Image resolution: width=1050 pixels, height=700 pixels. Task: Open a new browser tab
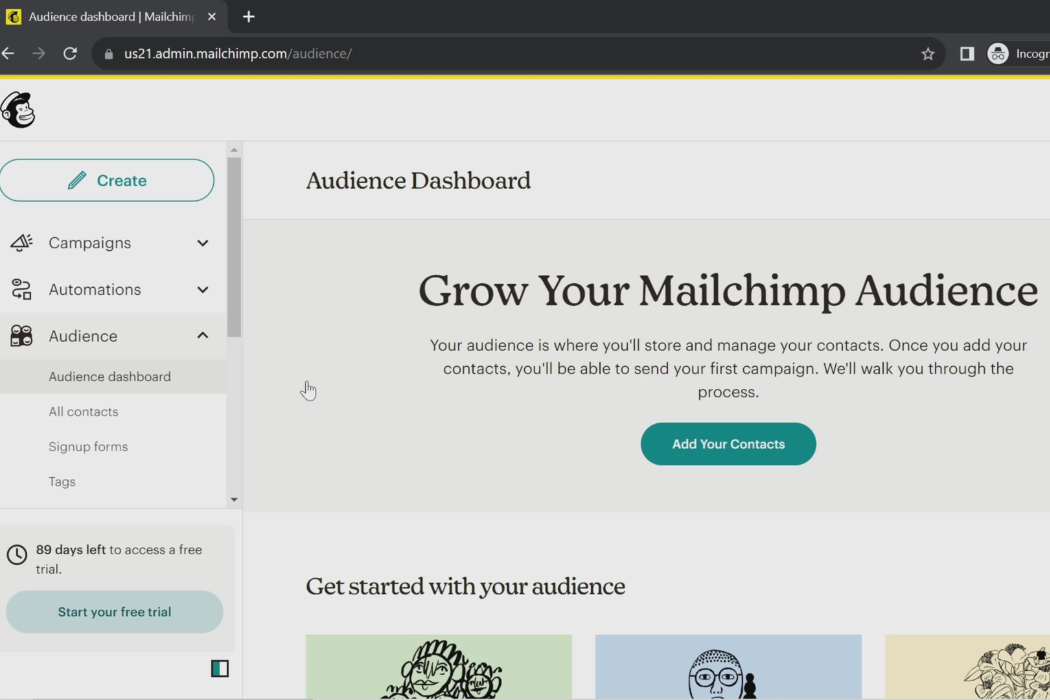click(248, 17)
